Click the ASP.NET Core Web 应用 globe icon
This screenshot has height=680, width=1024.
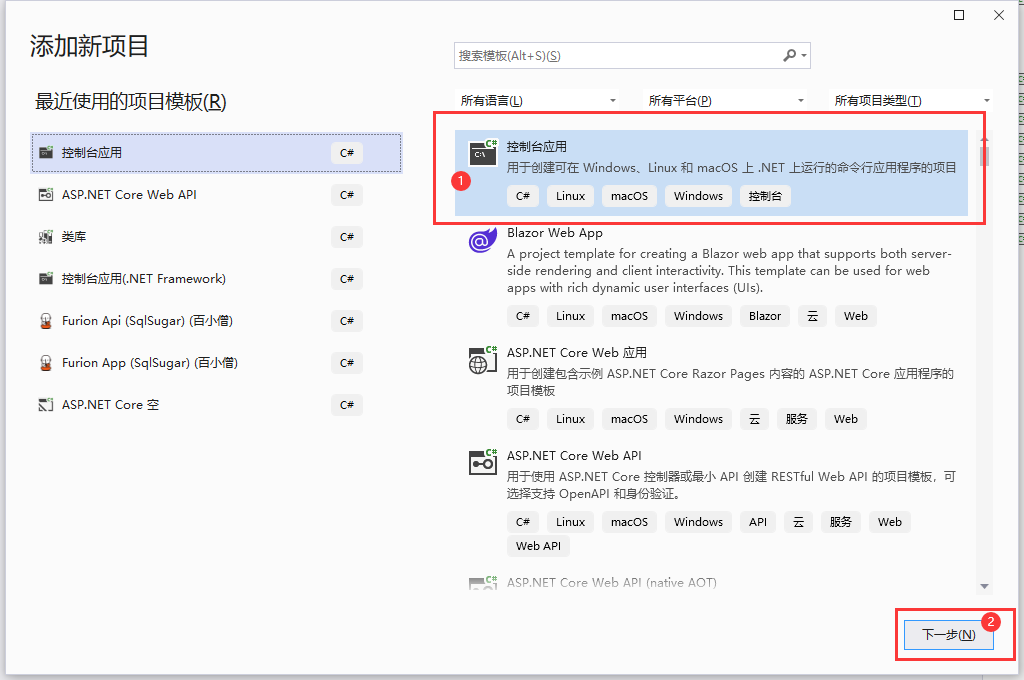pyautogui.click(x=483, y=361)
